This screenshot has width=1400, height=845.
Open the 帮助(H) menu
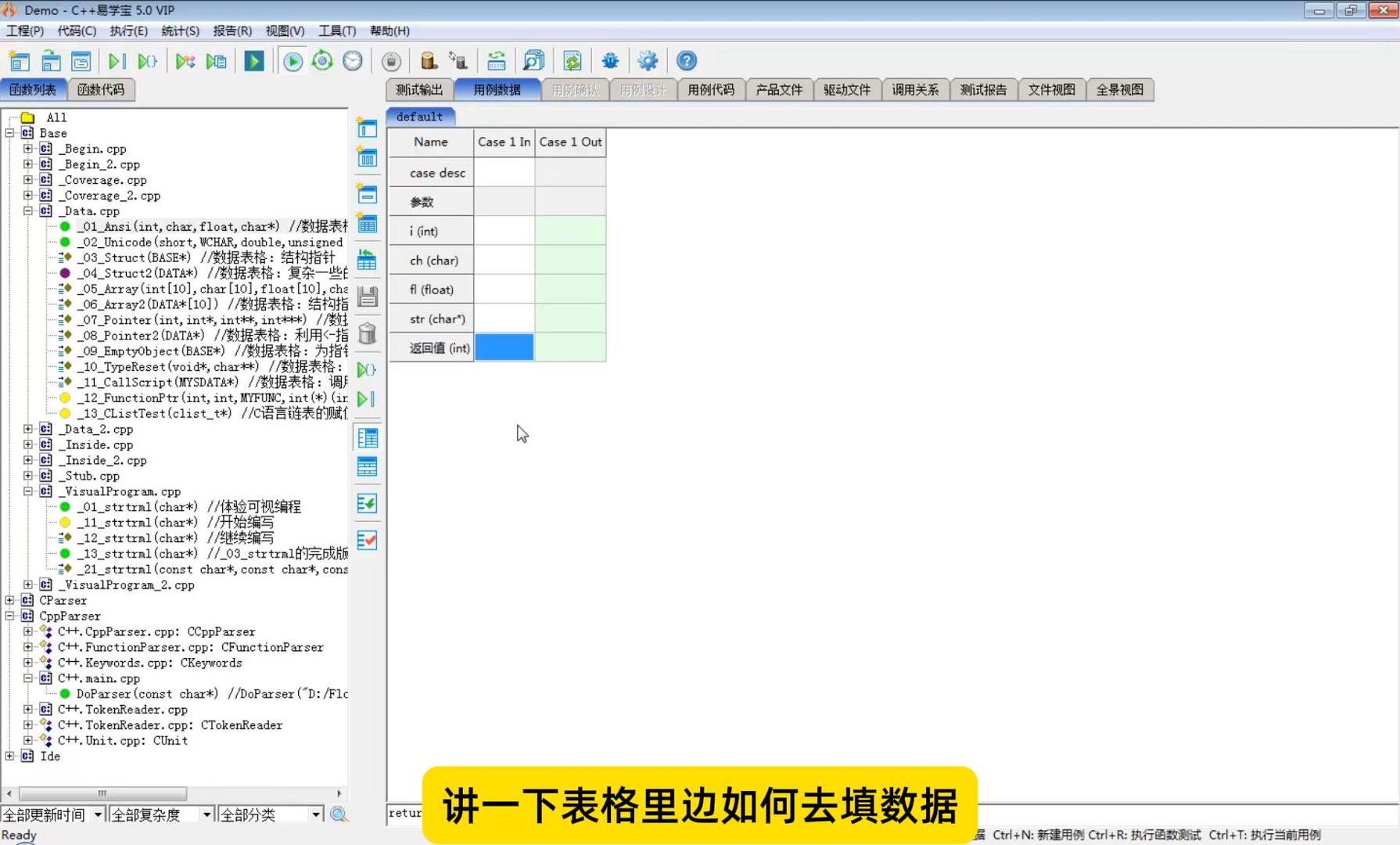point(389,31)
